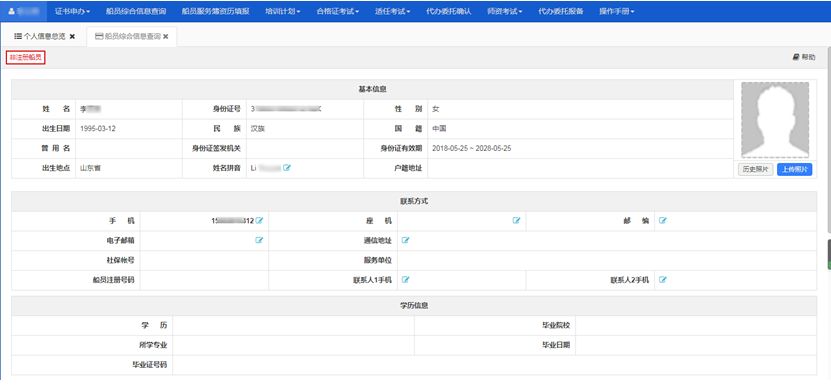Expand the 证书申办 dropdown menu
The width and height of the screenshot is (831, 387).
(x=73, y=11)
